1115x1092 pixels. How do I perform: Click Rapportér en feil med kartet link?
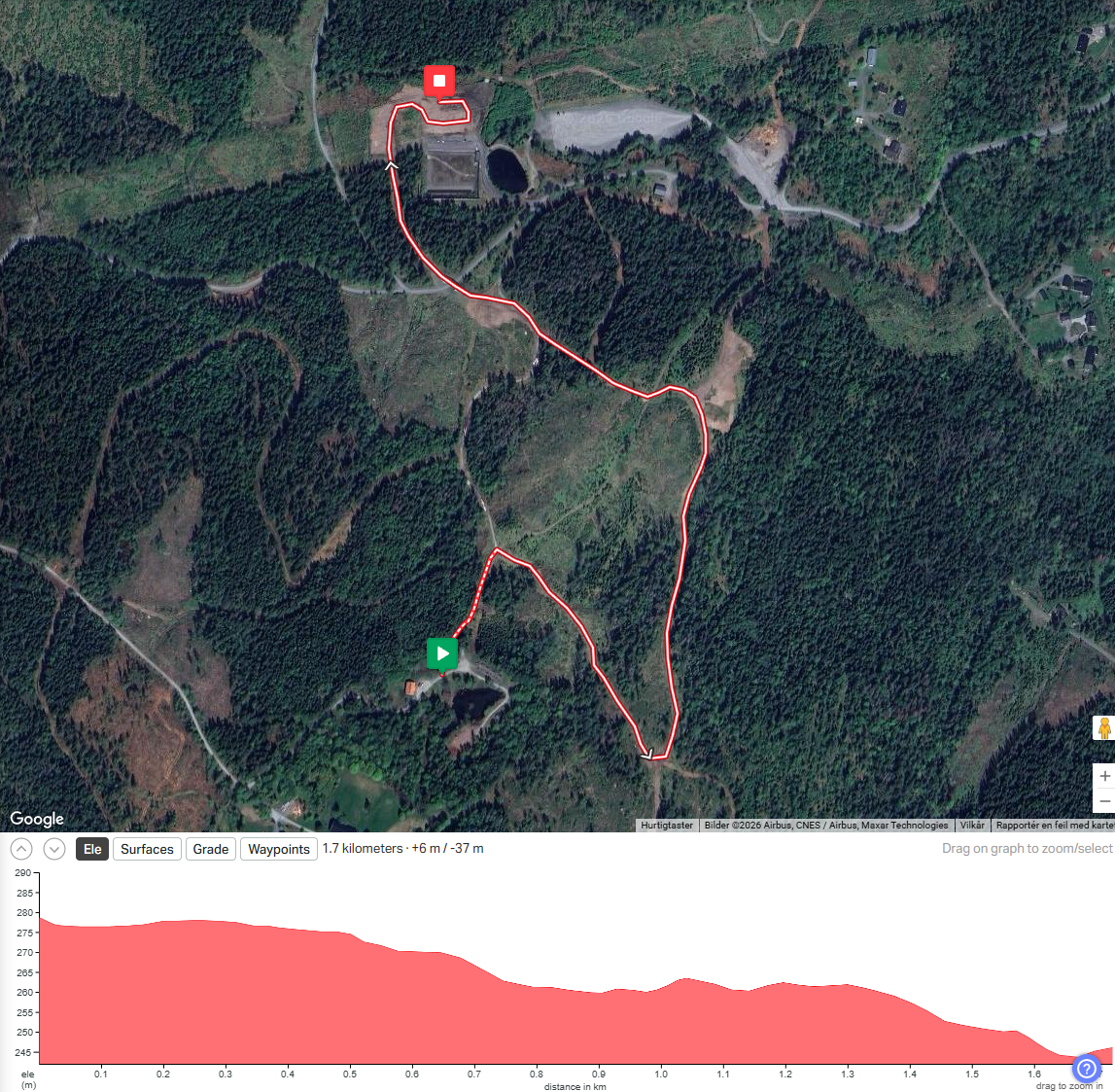[1053, 826]
